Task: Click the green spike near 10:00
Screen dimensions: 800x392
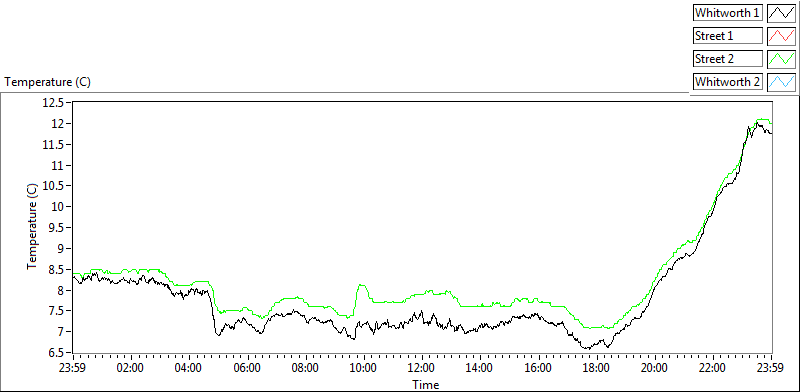Action: [x=362, y=285]
